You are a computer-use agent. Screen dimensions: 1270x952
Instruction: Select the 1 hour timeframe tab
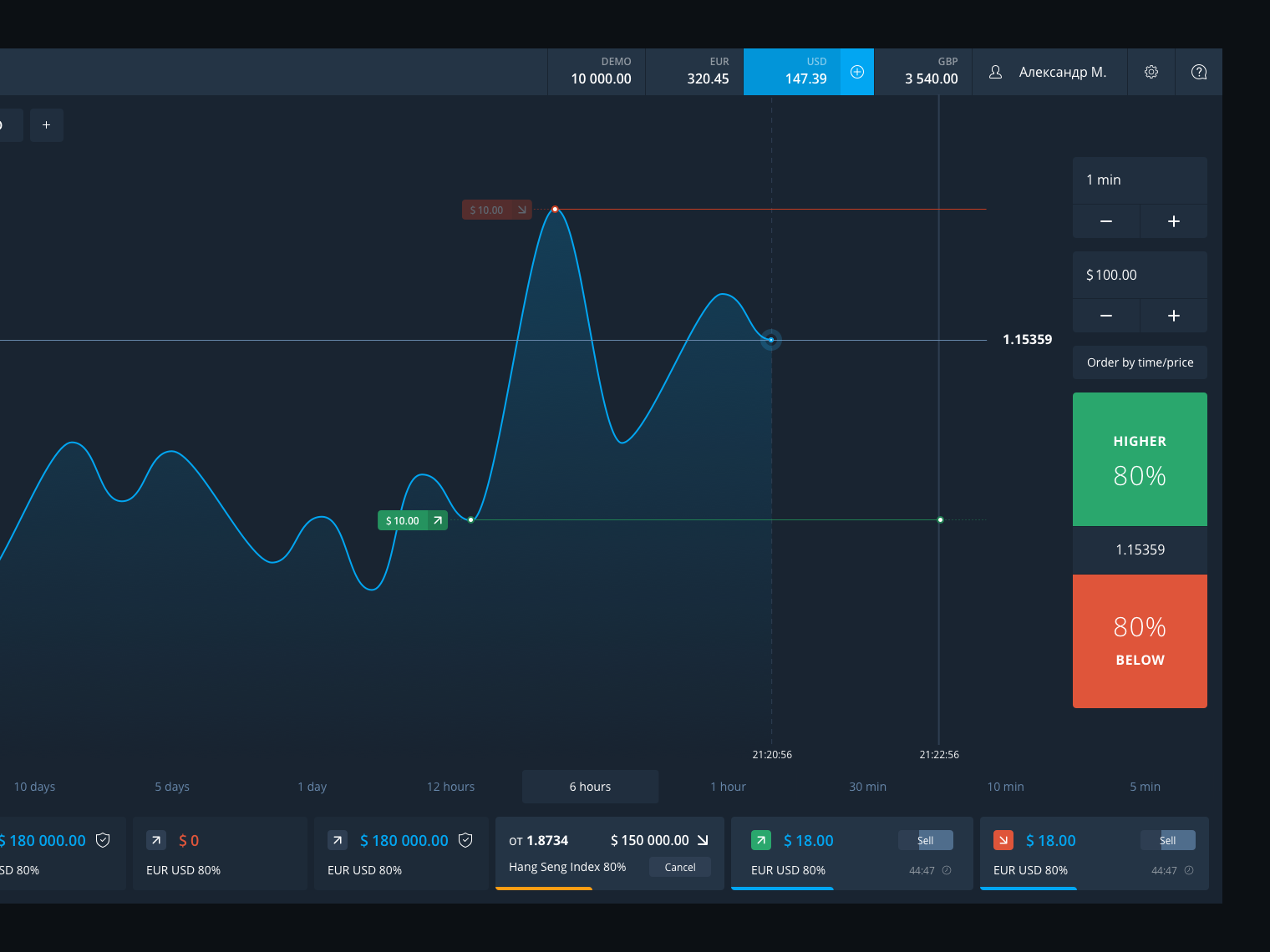(x=728, y=787)
